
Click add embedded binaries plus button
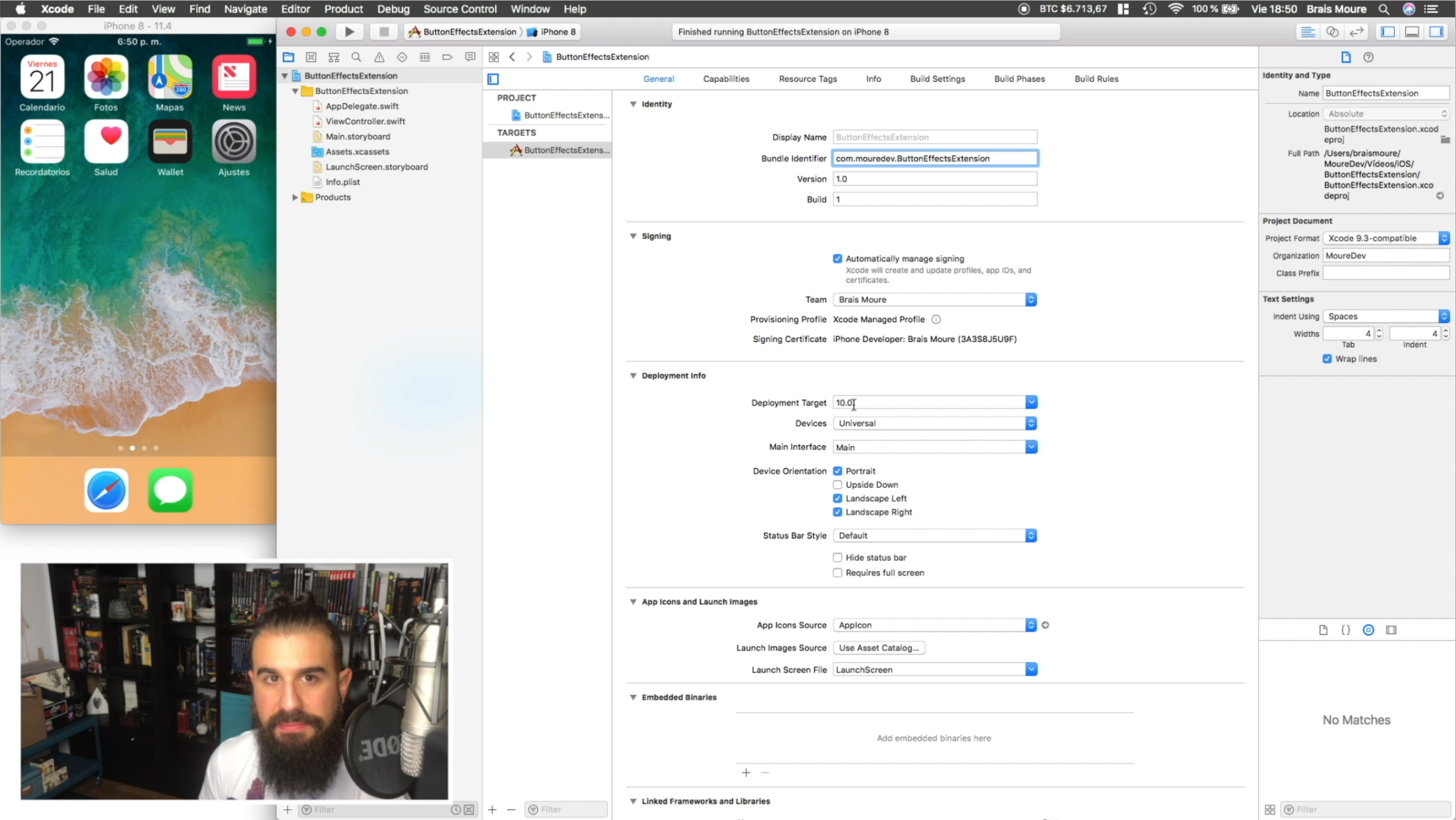[746, 772]
